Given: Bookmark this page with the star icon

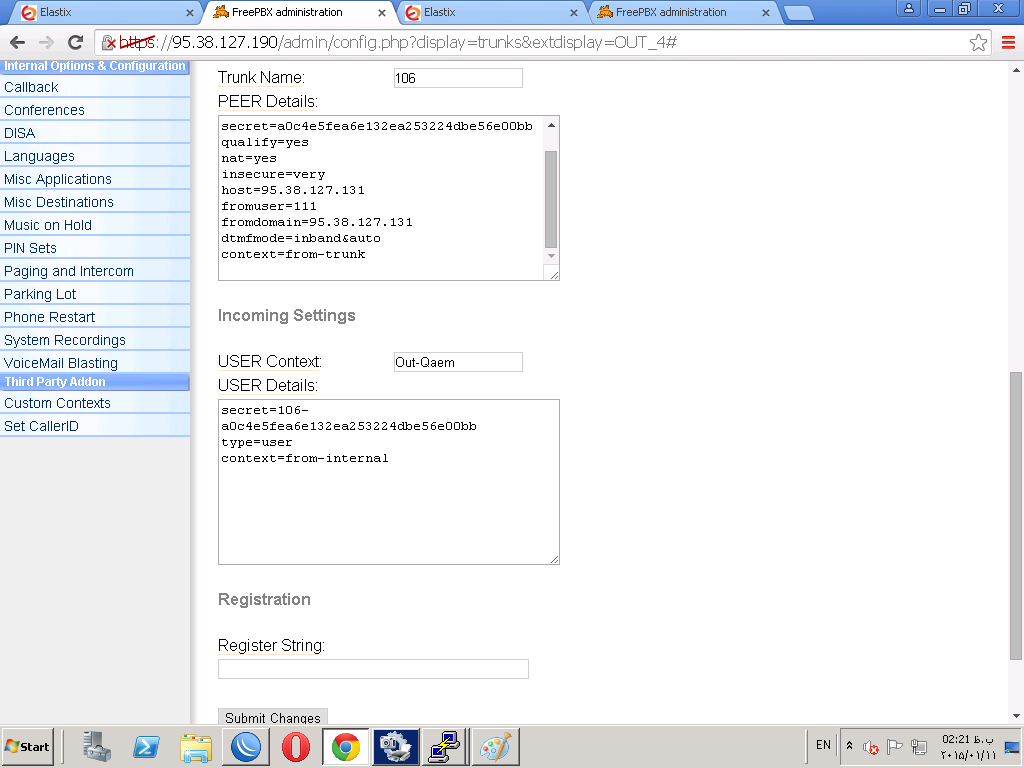Looking at the screenshot, I should point(979,43).
